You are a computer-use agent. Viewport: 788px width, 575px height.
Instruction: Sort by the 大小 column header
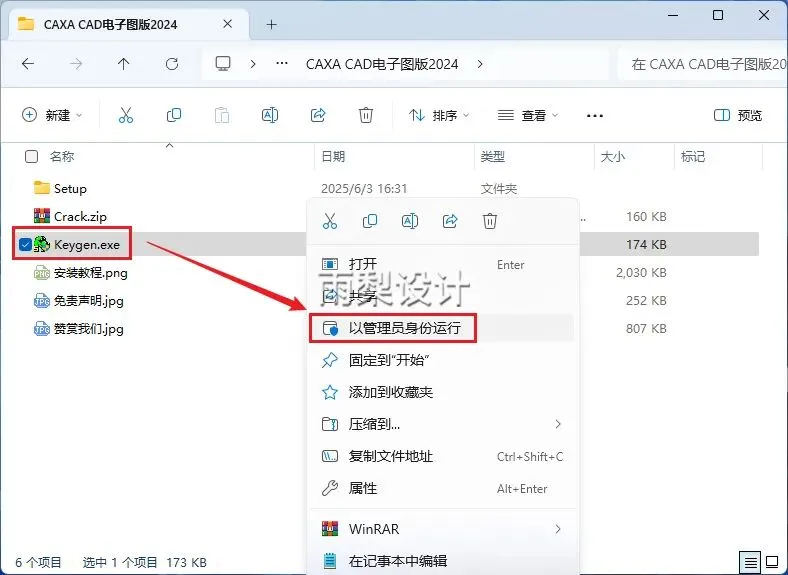(x=613, y=157)
